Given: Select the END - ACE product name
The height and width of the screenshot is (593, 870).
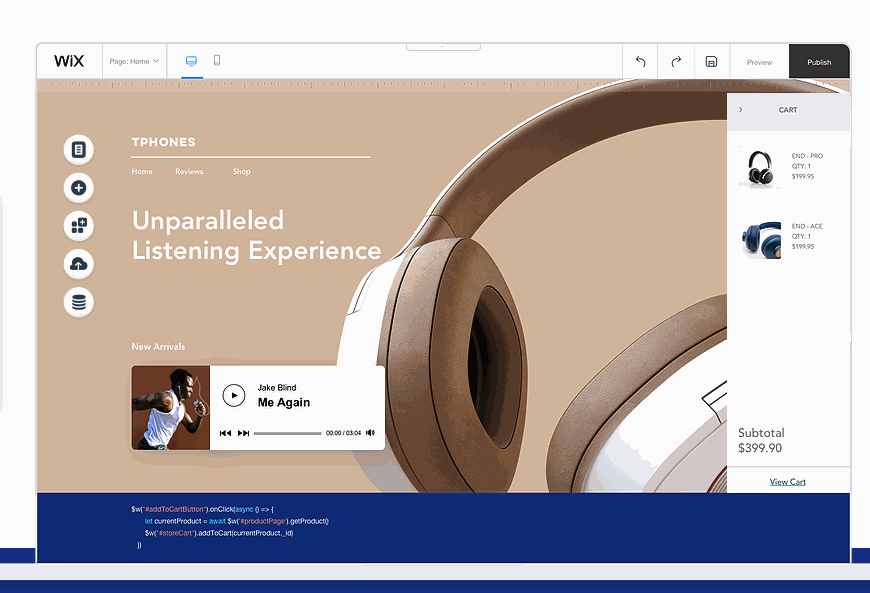Looking at the screenshot, I should (x=807, y=226).
